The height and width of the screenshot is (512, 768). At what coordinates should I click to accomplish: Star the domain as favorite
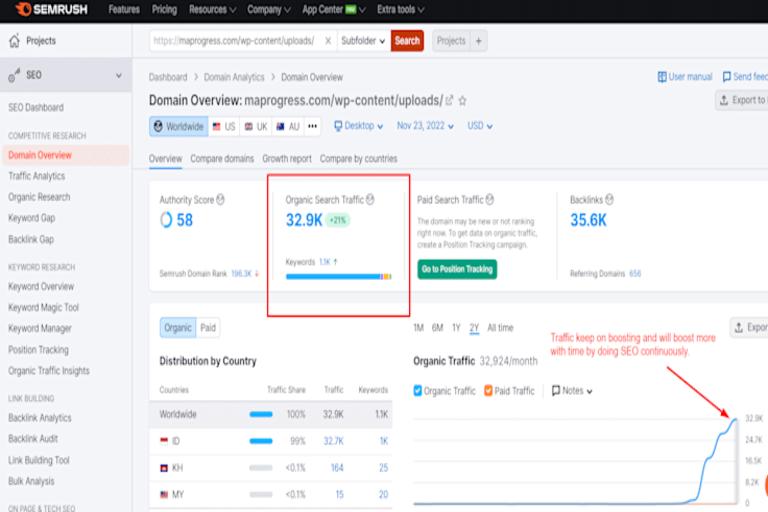pyautogui.click(x=462, y=101)
